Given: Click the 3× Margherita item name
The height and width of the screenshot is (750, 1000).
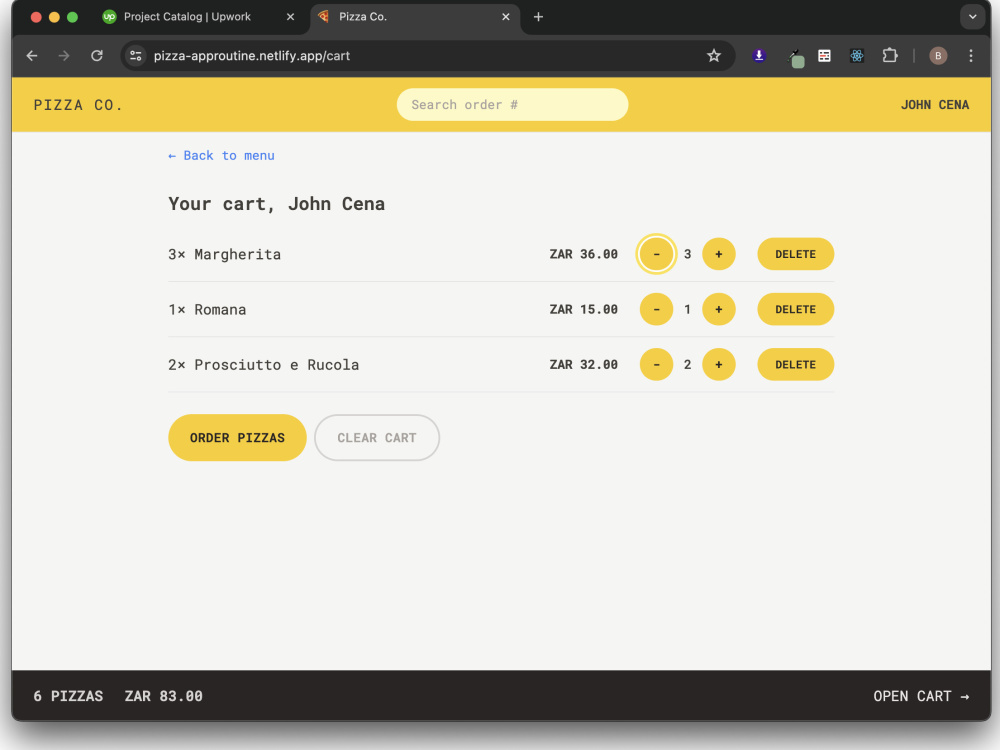Looking at the screenshot, I should click(224, 254).
